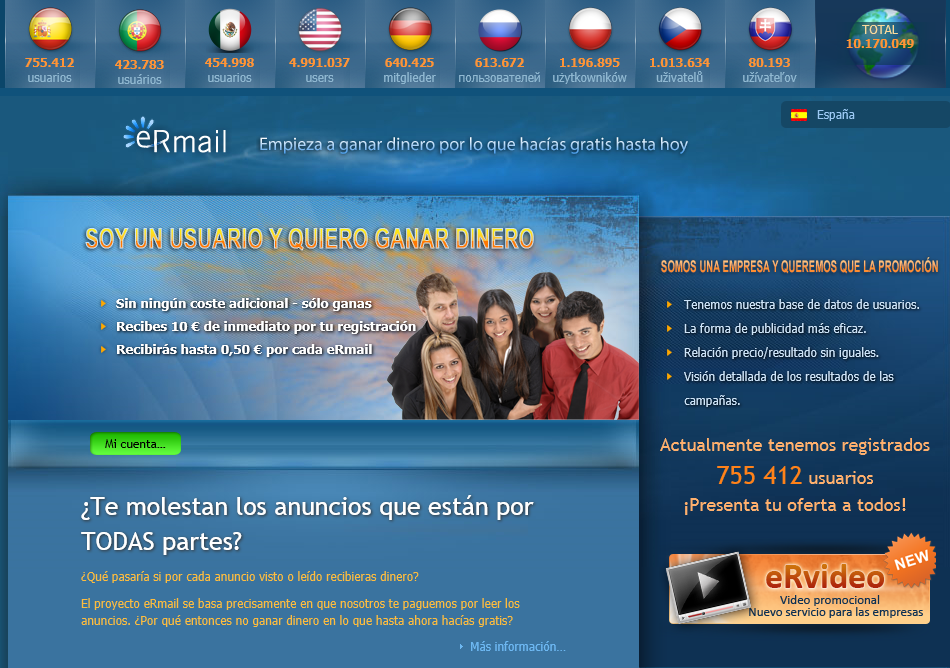Click '1.013.634 uživatelů' counter

click(x=679, y=70)
